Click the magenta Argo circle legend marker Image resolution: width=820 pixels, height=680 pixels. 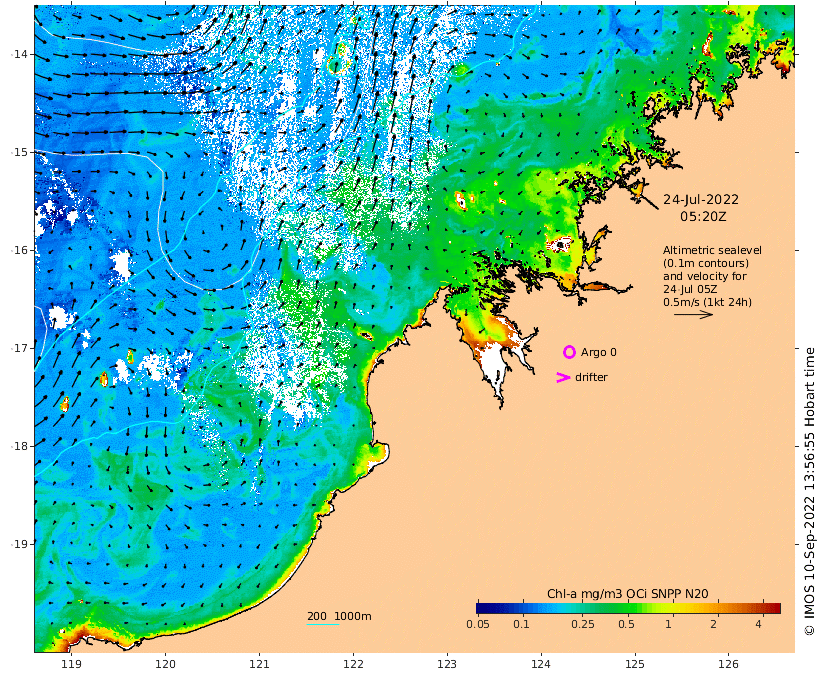point(569,352)
